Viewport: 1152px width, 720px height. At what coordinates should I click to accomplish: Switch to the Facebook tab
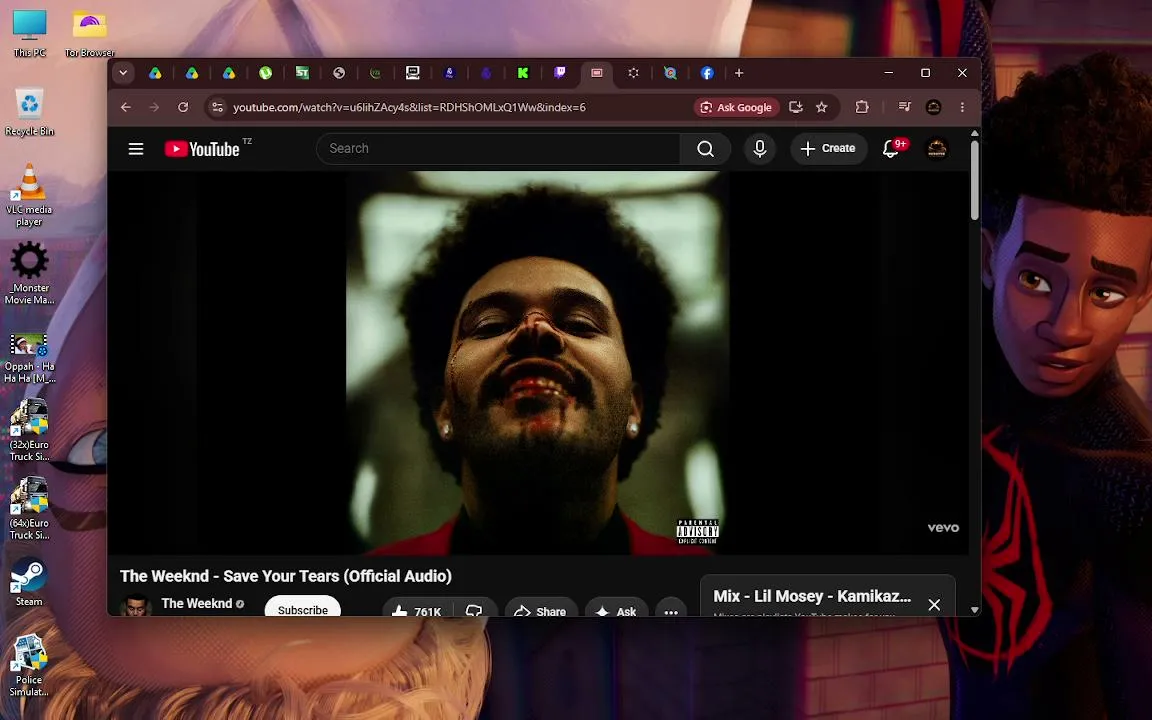(x=707, y=73)
